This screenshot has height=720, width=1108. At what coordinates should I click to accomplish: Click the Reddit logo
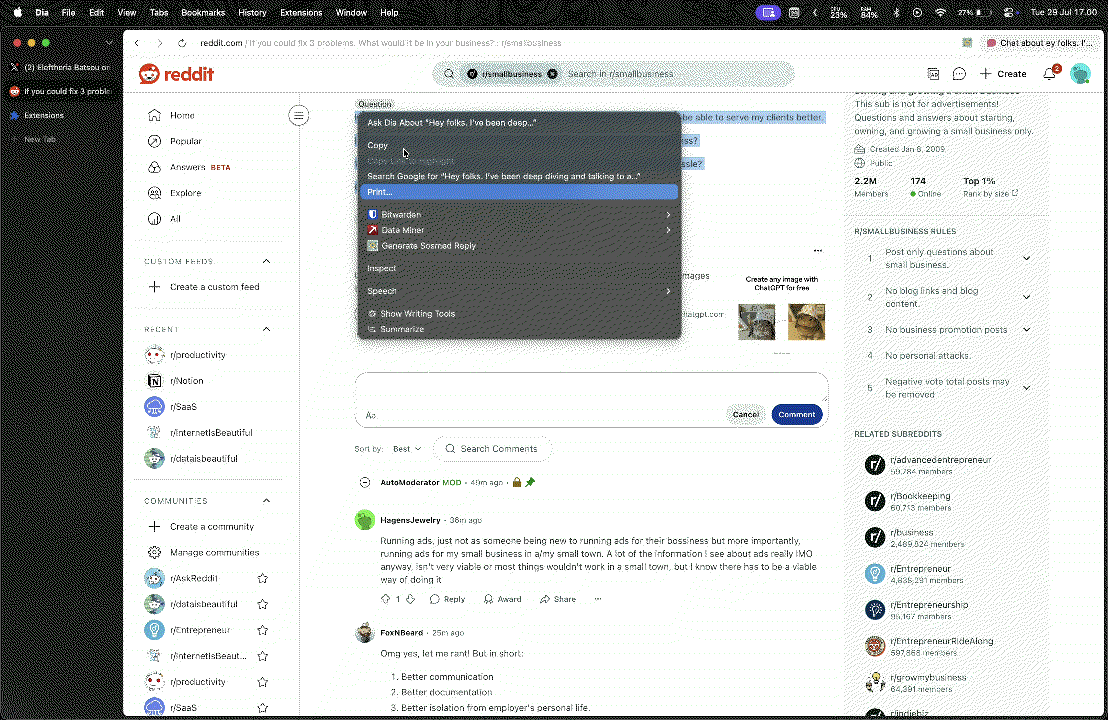tap(176, 73)
